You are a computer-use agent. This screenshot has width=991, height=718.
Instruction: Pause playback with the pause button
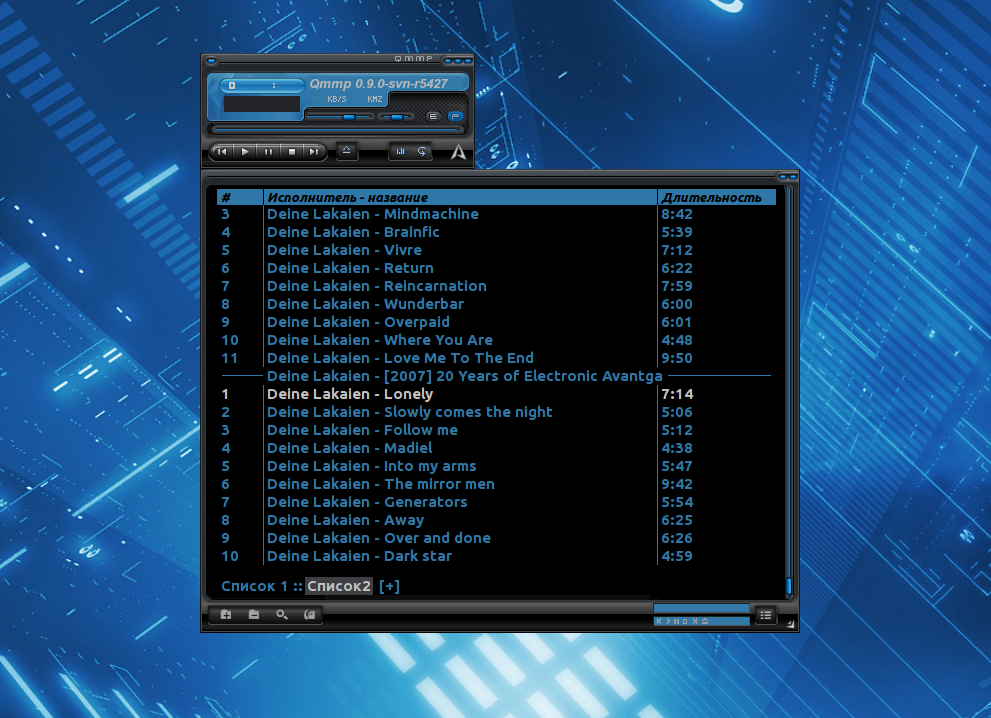point(268,152)
